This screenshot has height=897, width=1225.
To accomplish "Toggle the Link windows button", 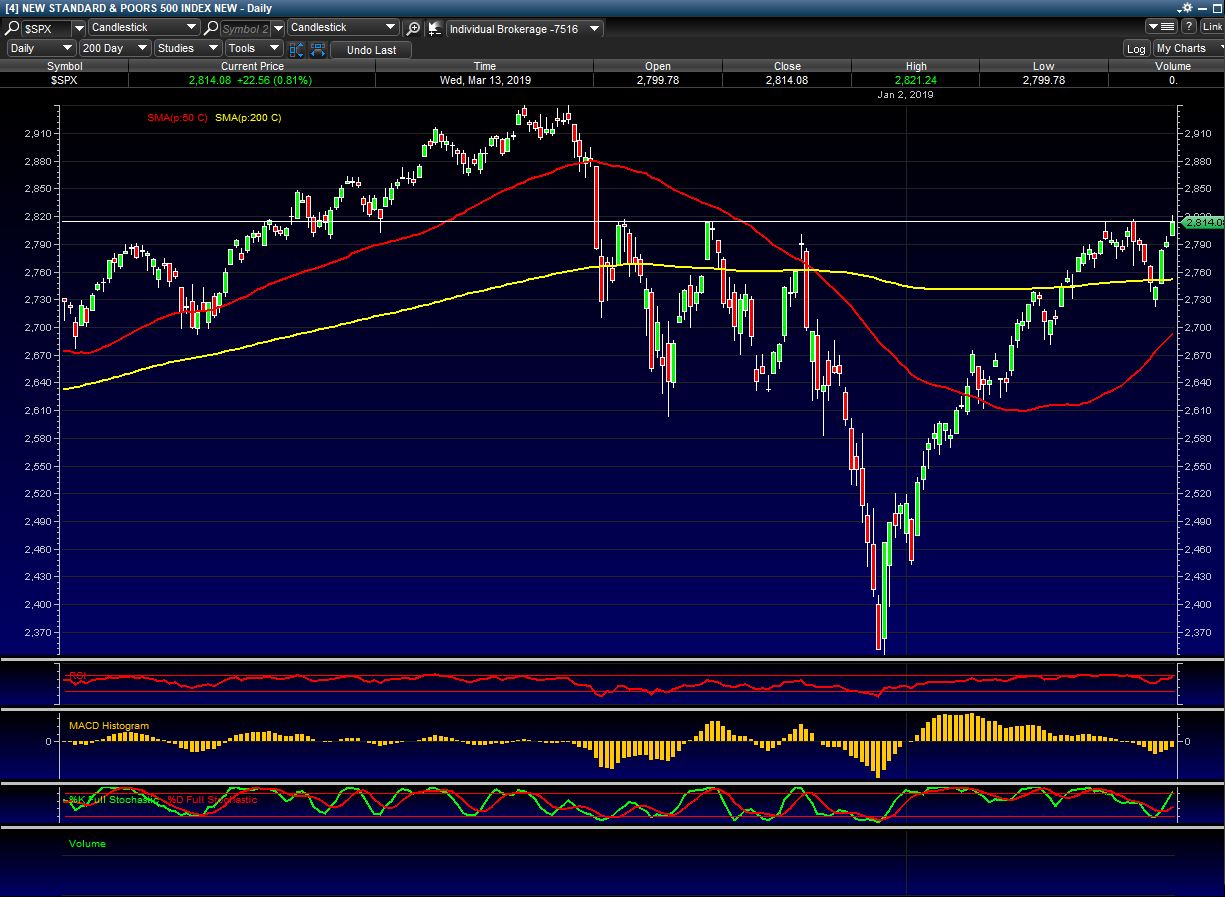I will [1211, 27].
